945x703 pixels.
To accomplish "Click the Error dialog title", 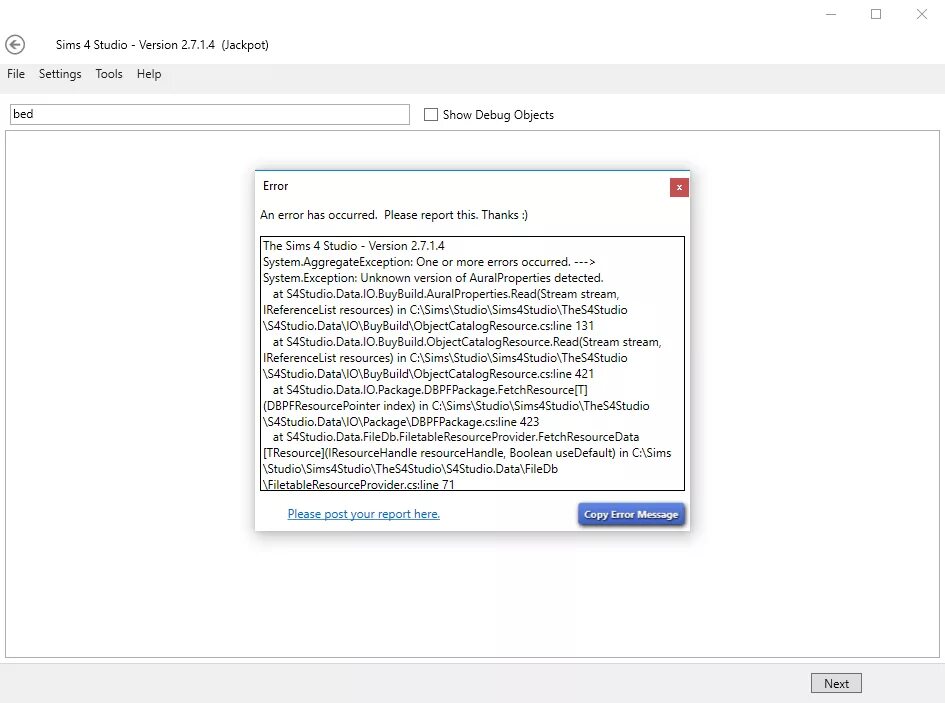I will [x=275, y=186].
